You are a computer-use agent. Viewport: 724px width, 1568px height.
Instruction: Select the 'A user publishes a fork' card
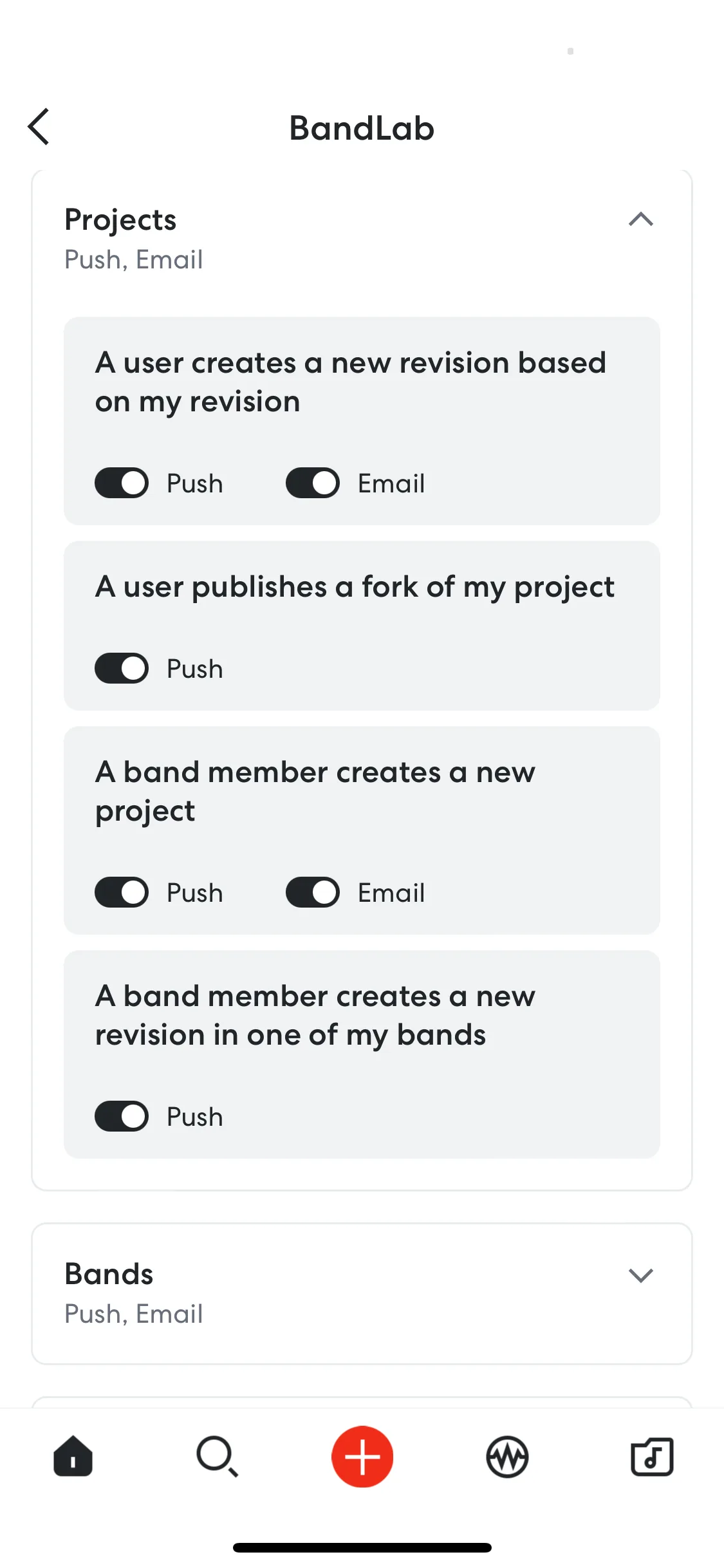tap(362, 626)
